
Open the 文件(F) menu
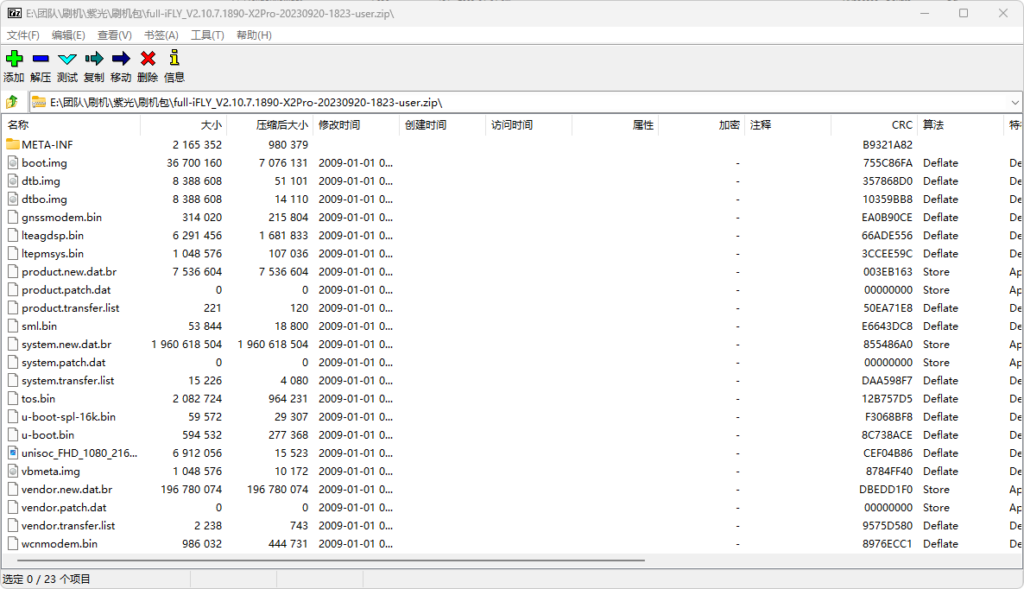coord(23,35)
